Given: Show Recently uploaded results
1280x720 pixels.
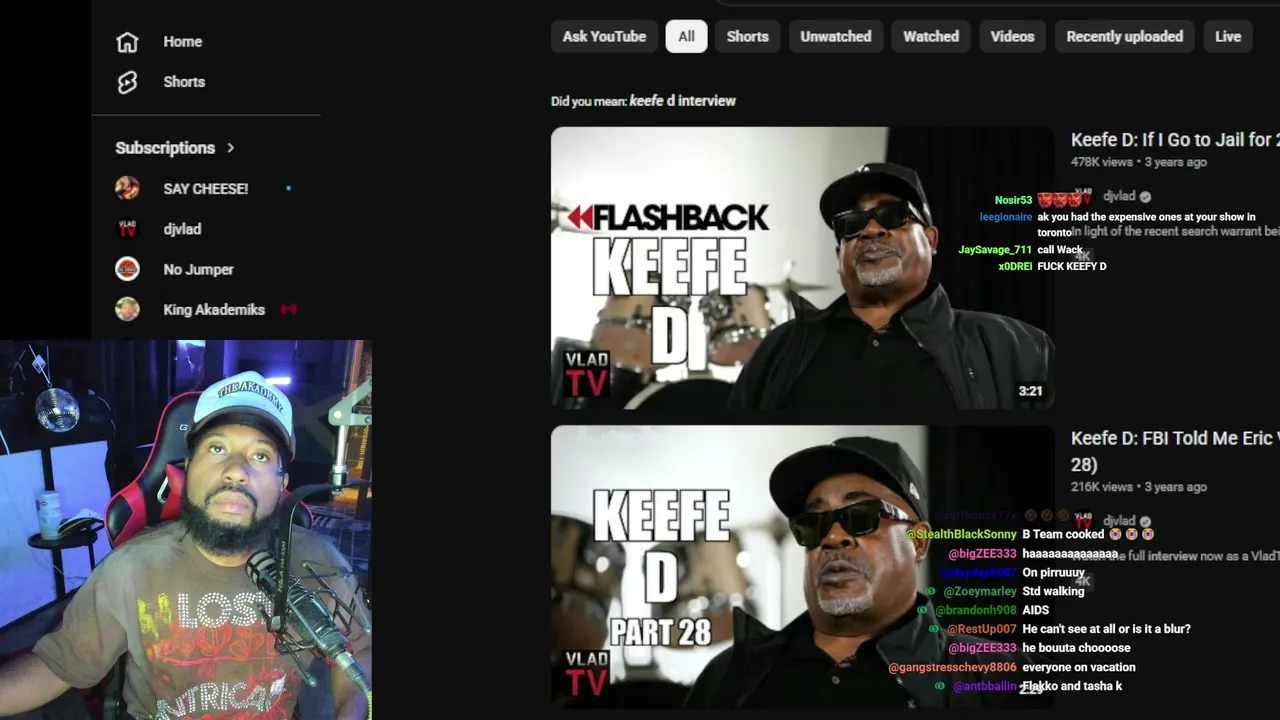Looking at the screenshot, I should tap(1124, 36).
